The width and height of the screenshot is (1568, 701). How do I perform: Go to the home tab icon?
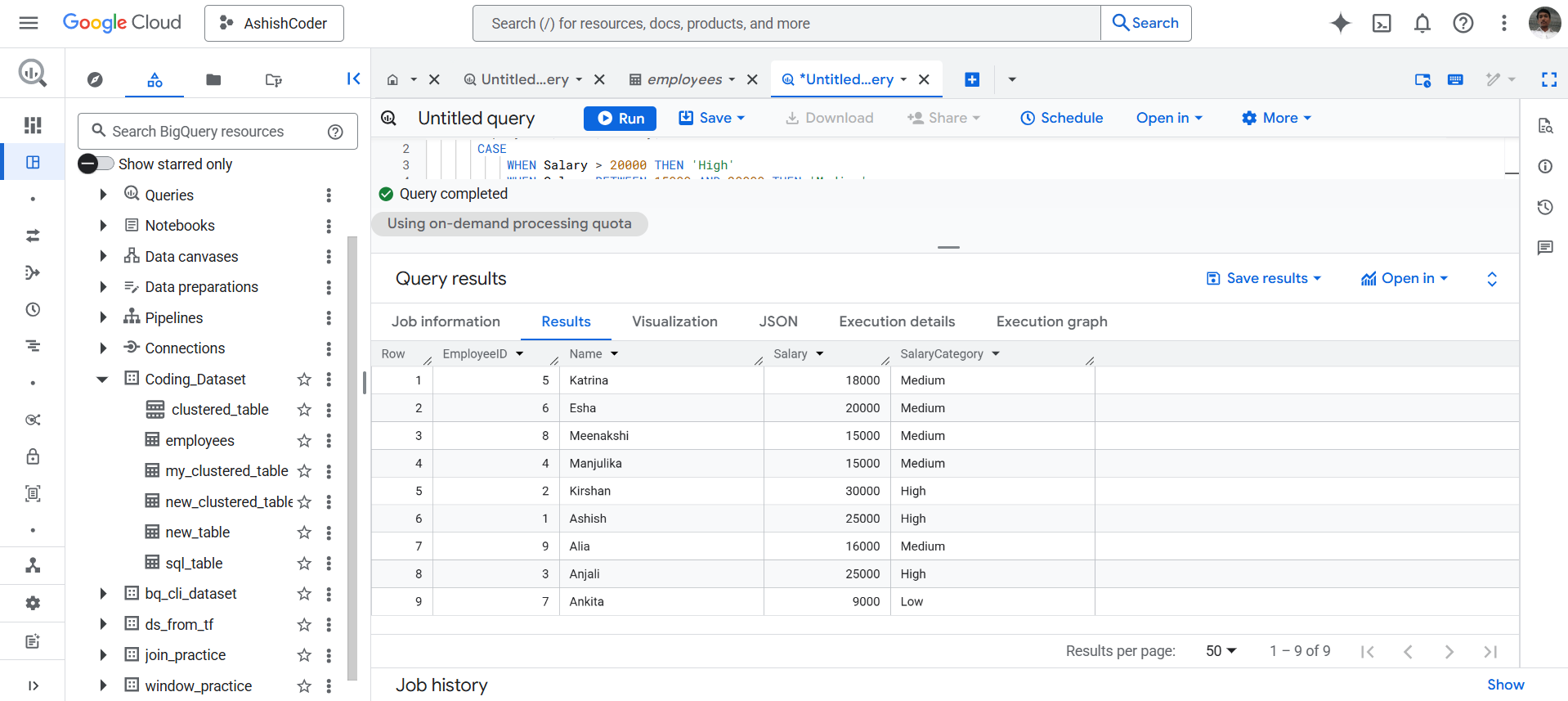pyautogui.click(x=392, y=79)
